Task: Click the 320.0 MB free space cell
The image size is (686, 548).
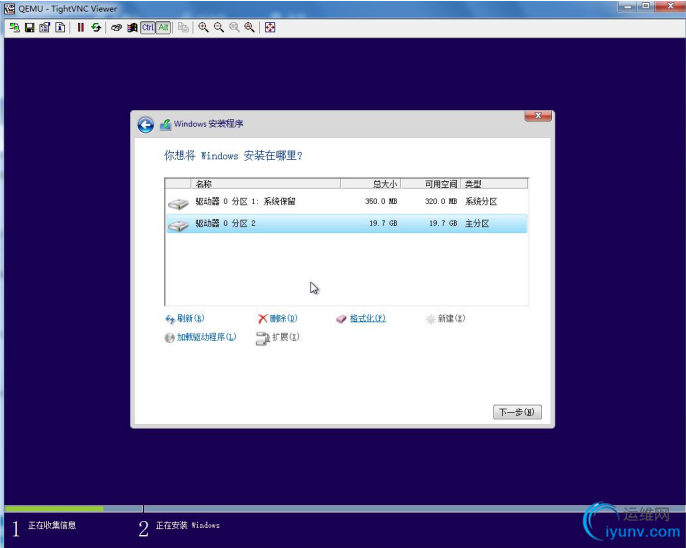Action: tap(441, 202)
